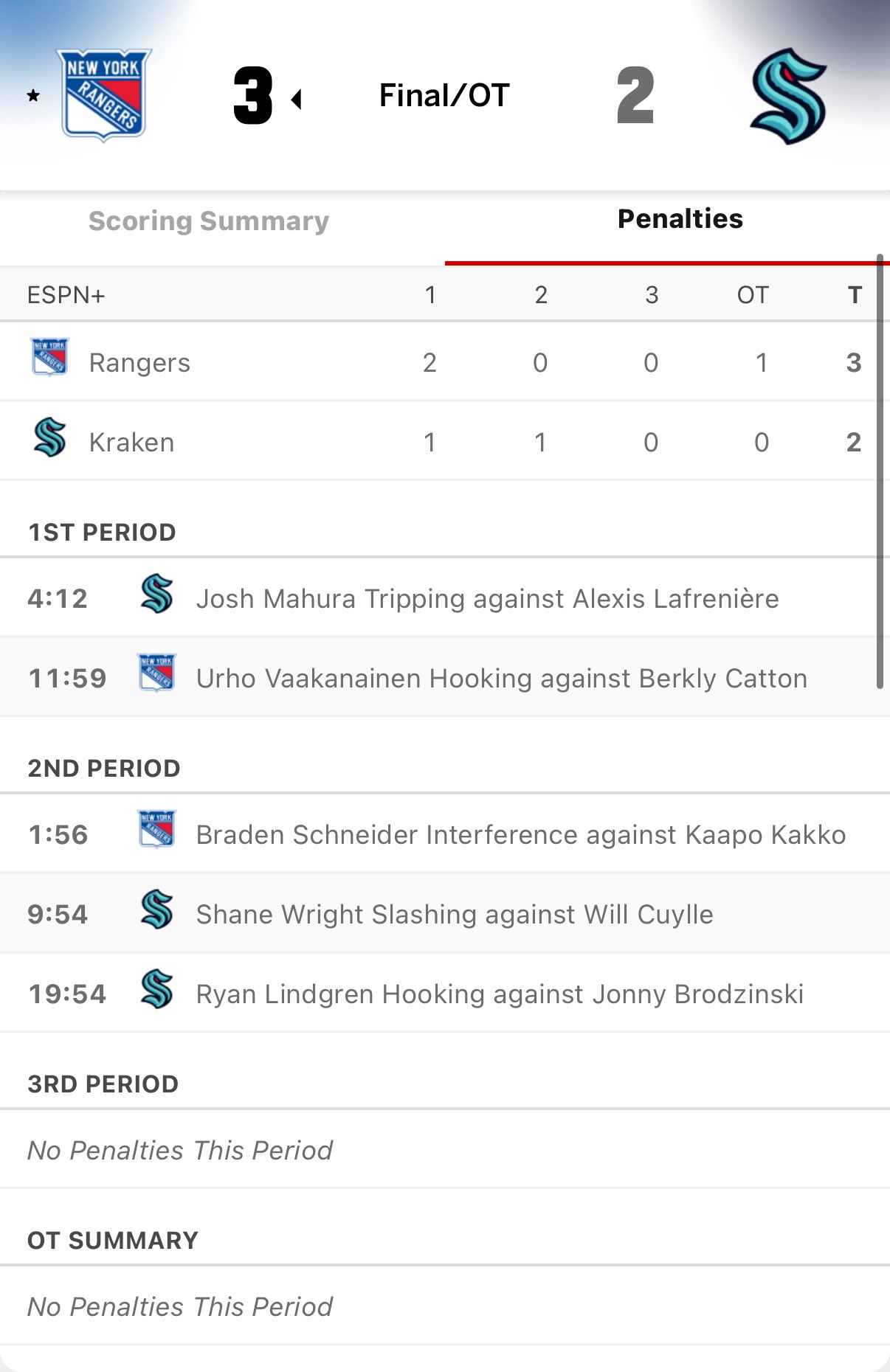Image resolution: width=890 pixels, height=1372 pixels.
Task: Click Rangers icon beside Braden Schneider interference penalty
Action: (156, 829)
